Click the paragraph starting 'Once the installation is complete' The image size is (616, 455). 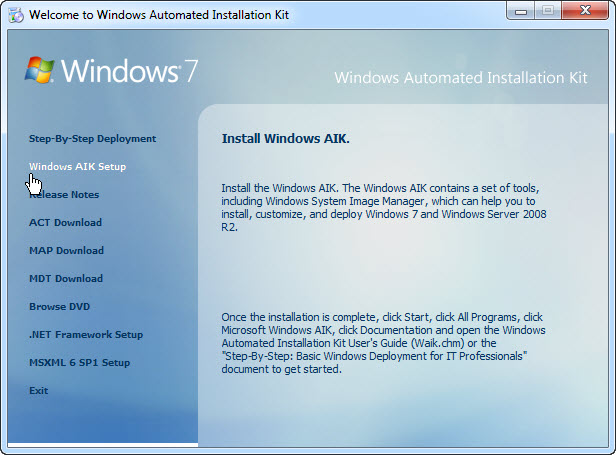coord(383,343)
